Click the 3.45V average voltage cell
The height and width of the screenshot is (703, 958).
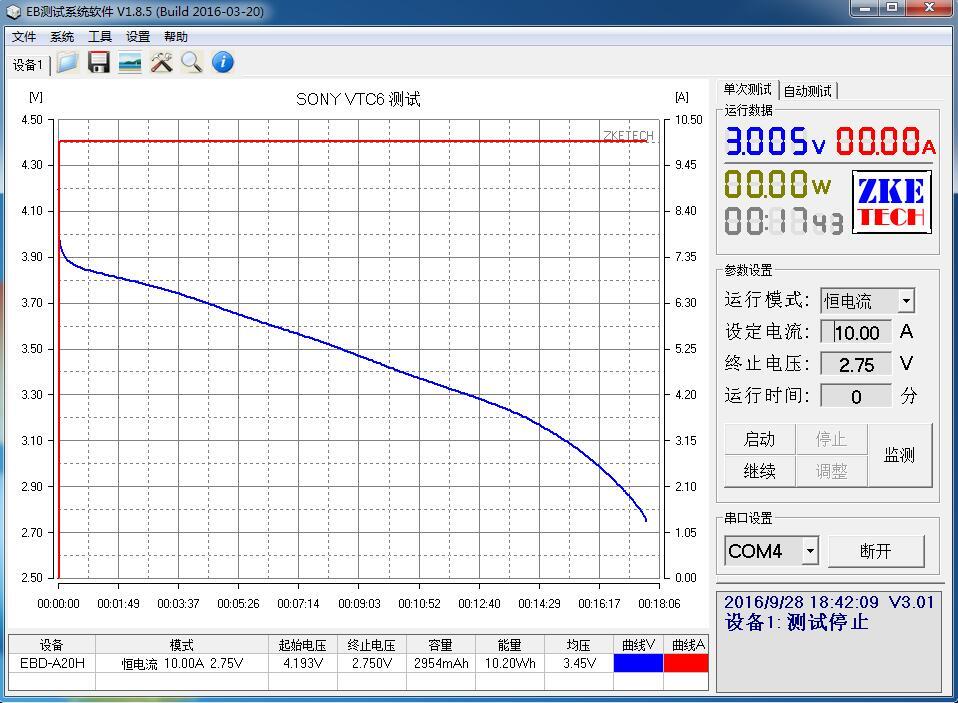pos(579,663)
